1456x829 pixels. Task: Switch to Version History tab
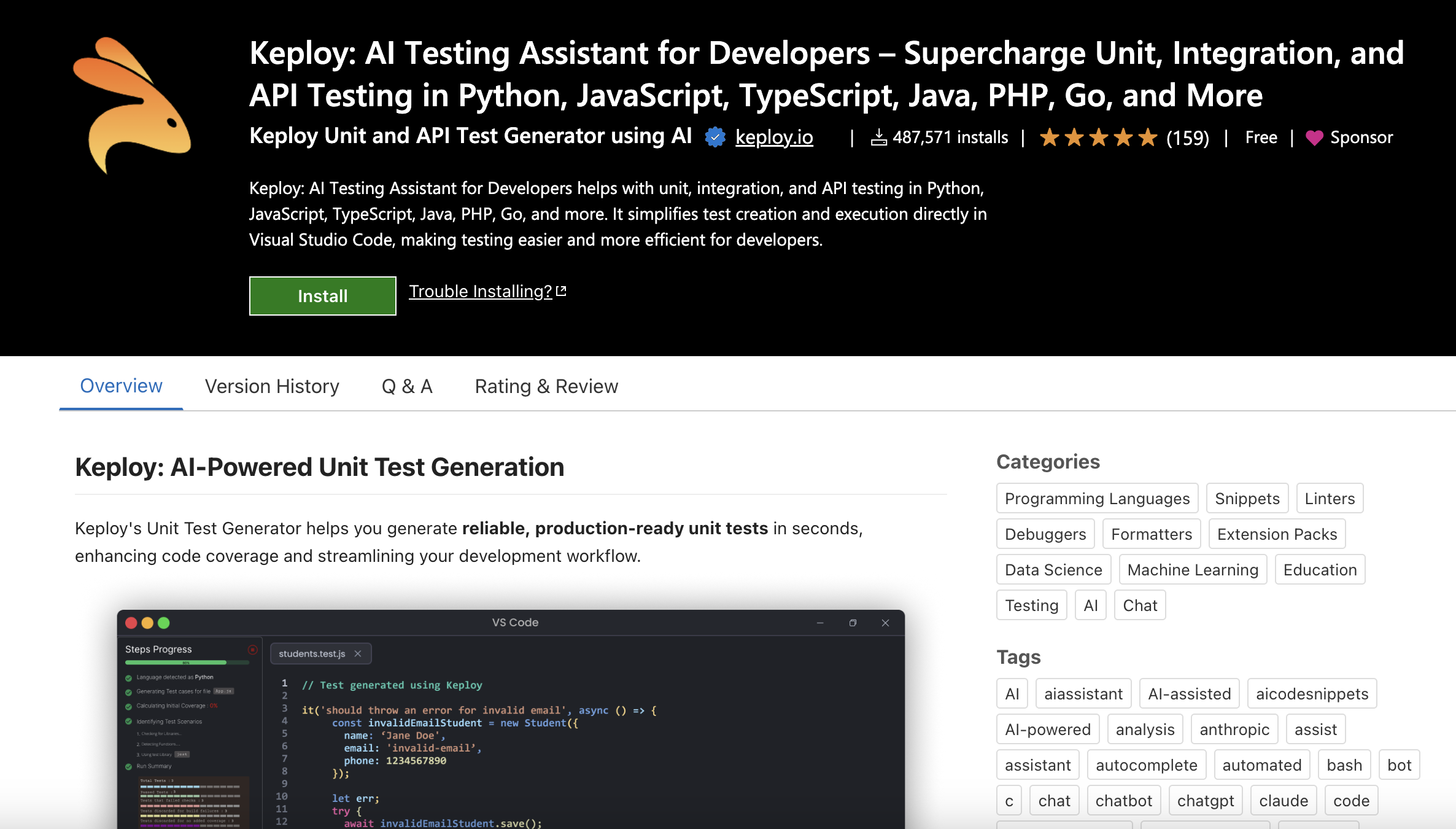click(x=272, y=386)
